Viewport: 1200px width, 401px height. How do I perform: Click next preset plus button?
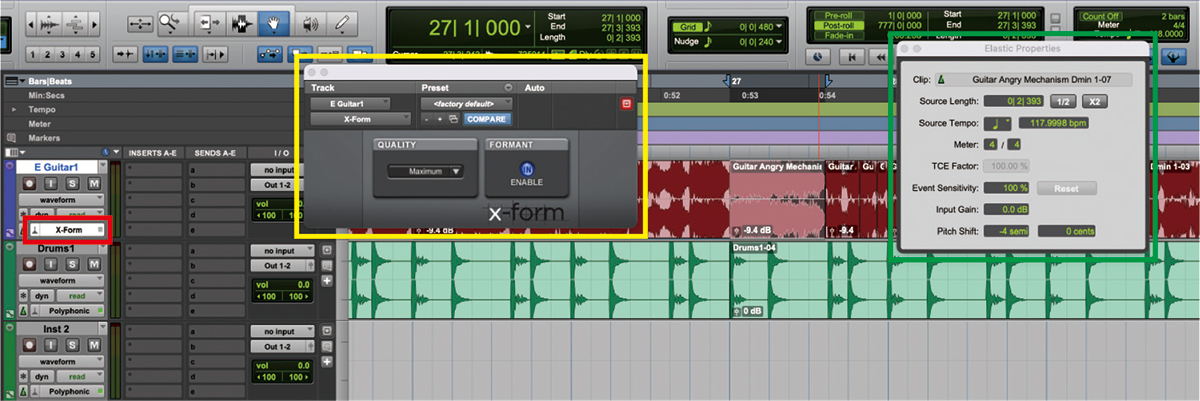coord(440,119)
